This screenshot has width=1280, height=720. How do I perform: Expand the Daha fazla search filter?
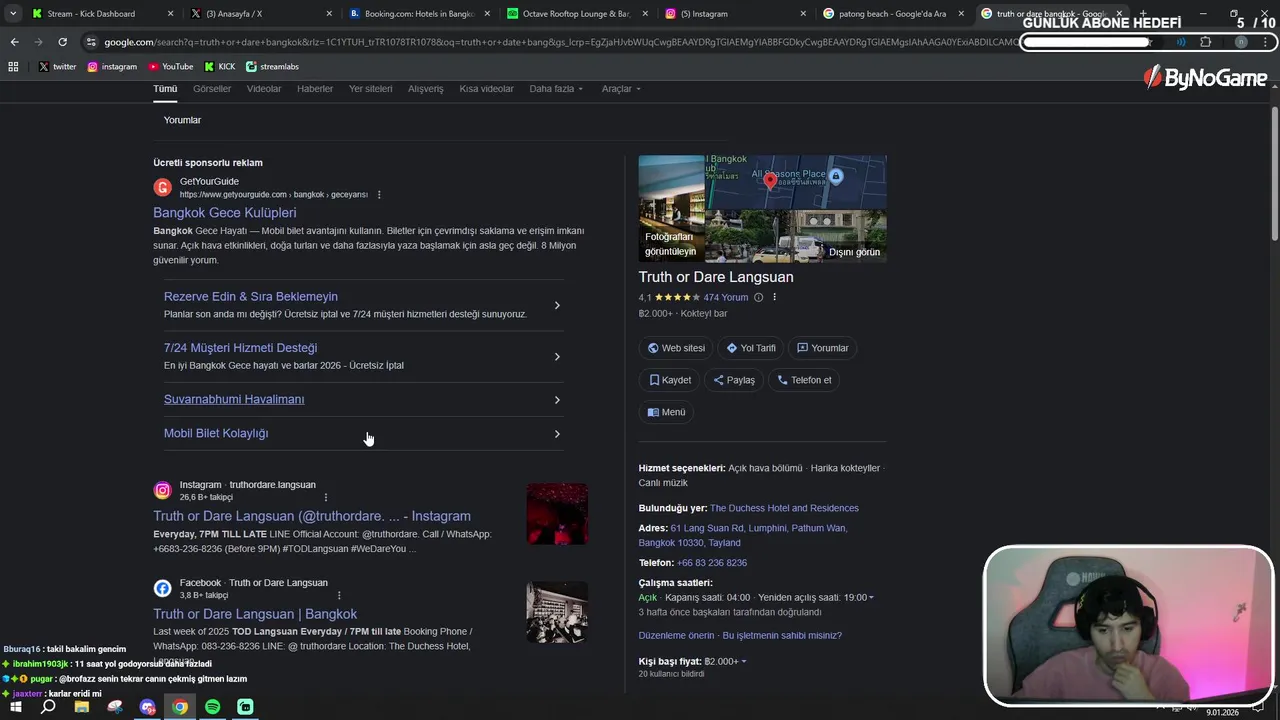555,89
